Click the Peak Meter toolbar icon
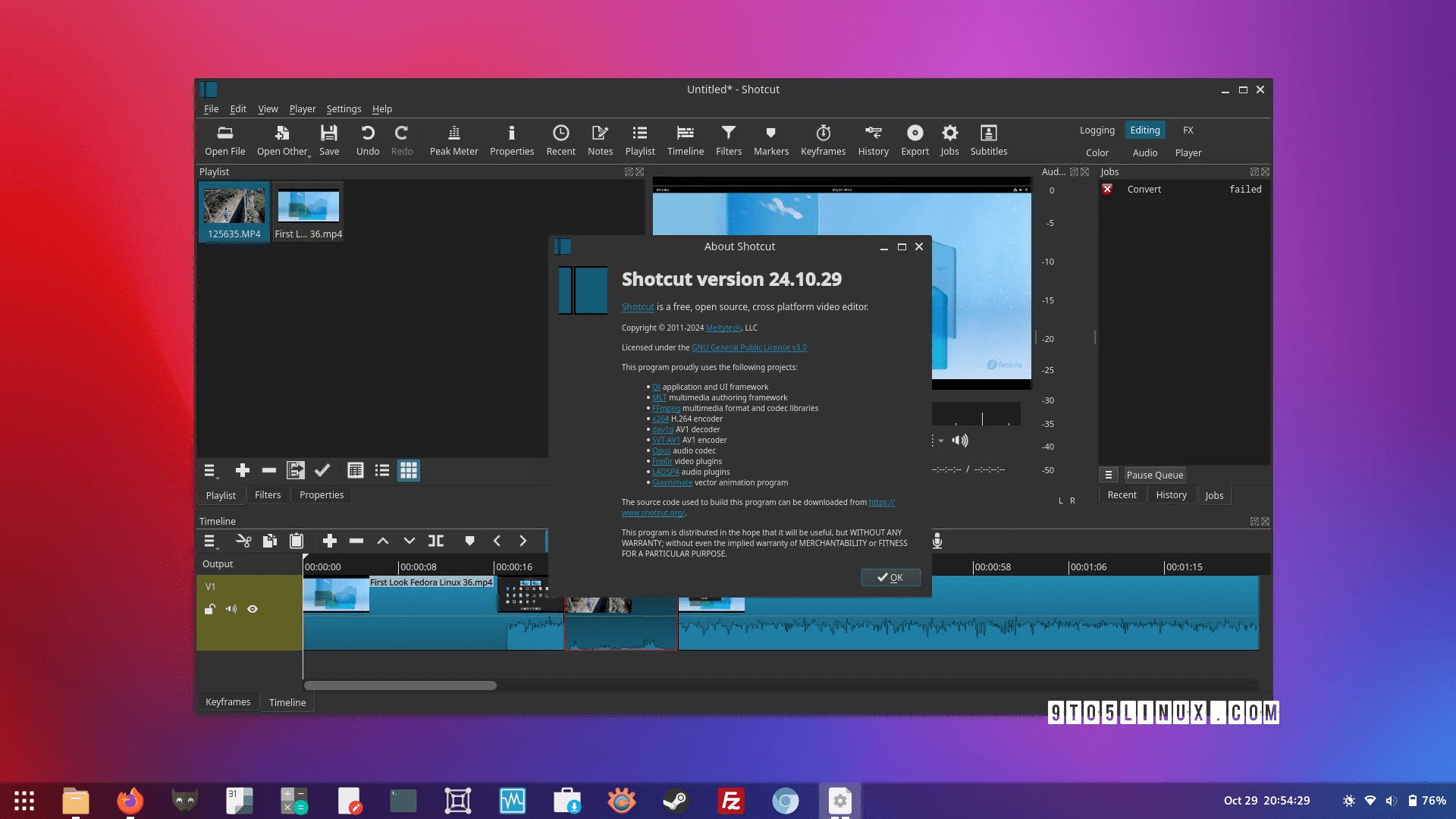1456x819 pixels. 453,140
